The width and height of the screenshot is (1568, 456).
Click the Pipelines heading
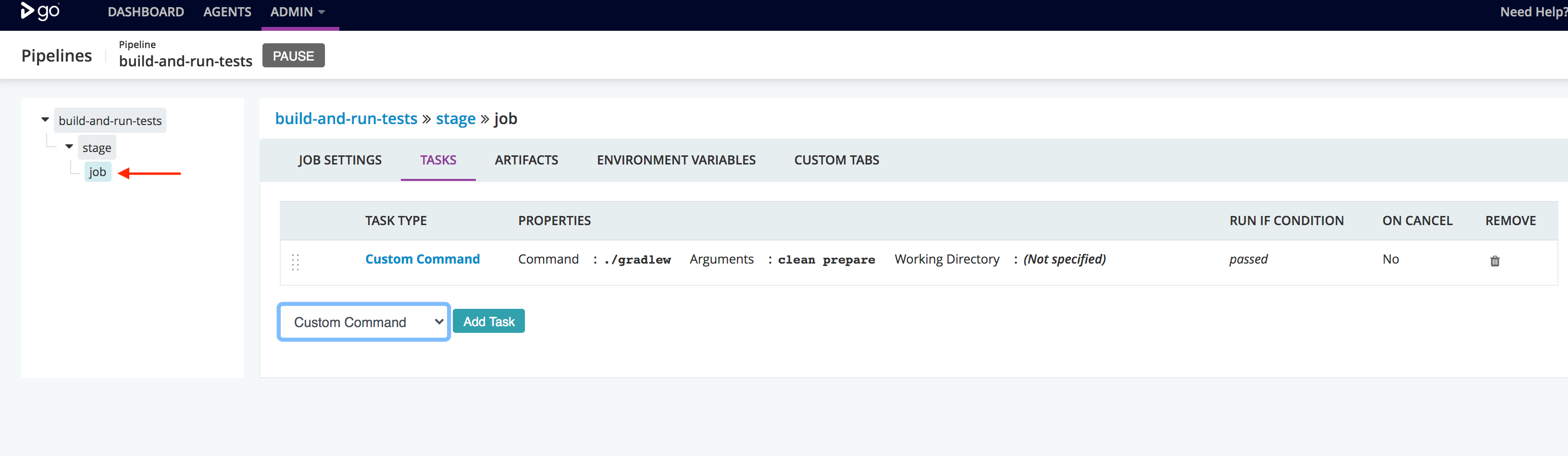(57, 55)
